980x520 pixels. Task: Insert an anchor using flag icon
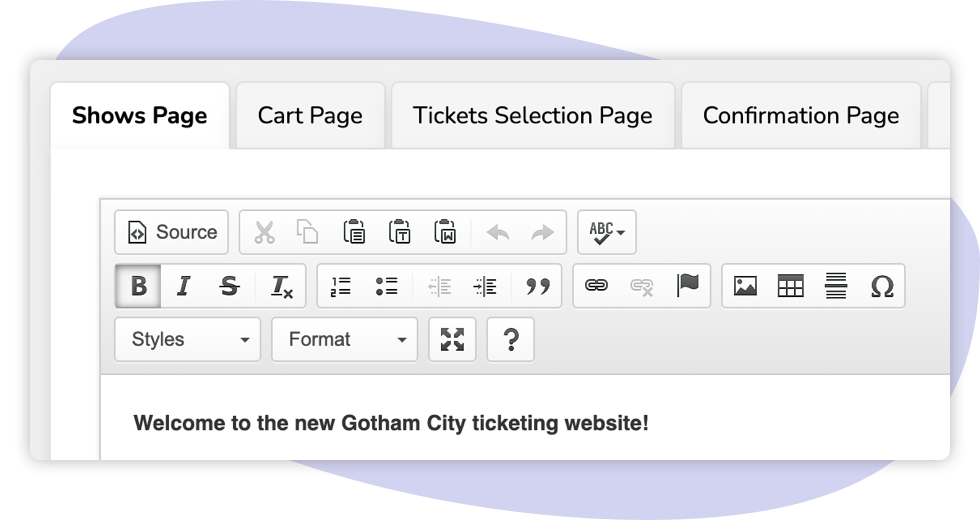687,286
